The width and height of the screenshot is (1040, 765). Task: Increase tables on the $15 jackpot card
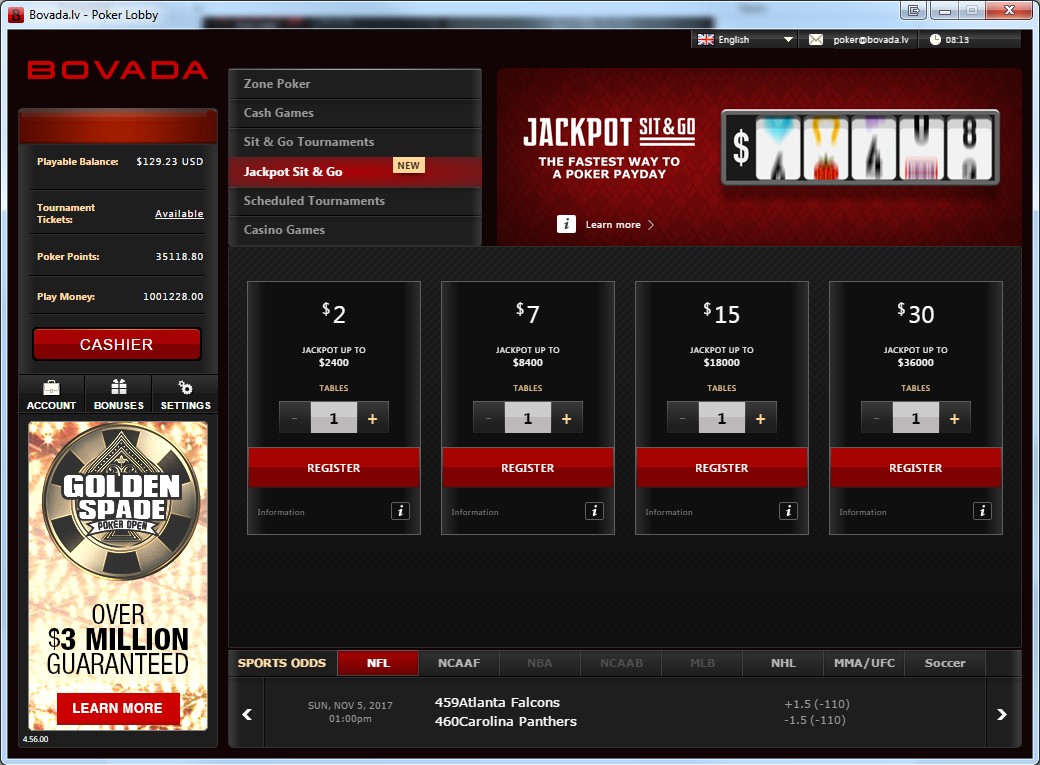(761, 419)
